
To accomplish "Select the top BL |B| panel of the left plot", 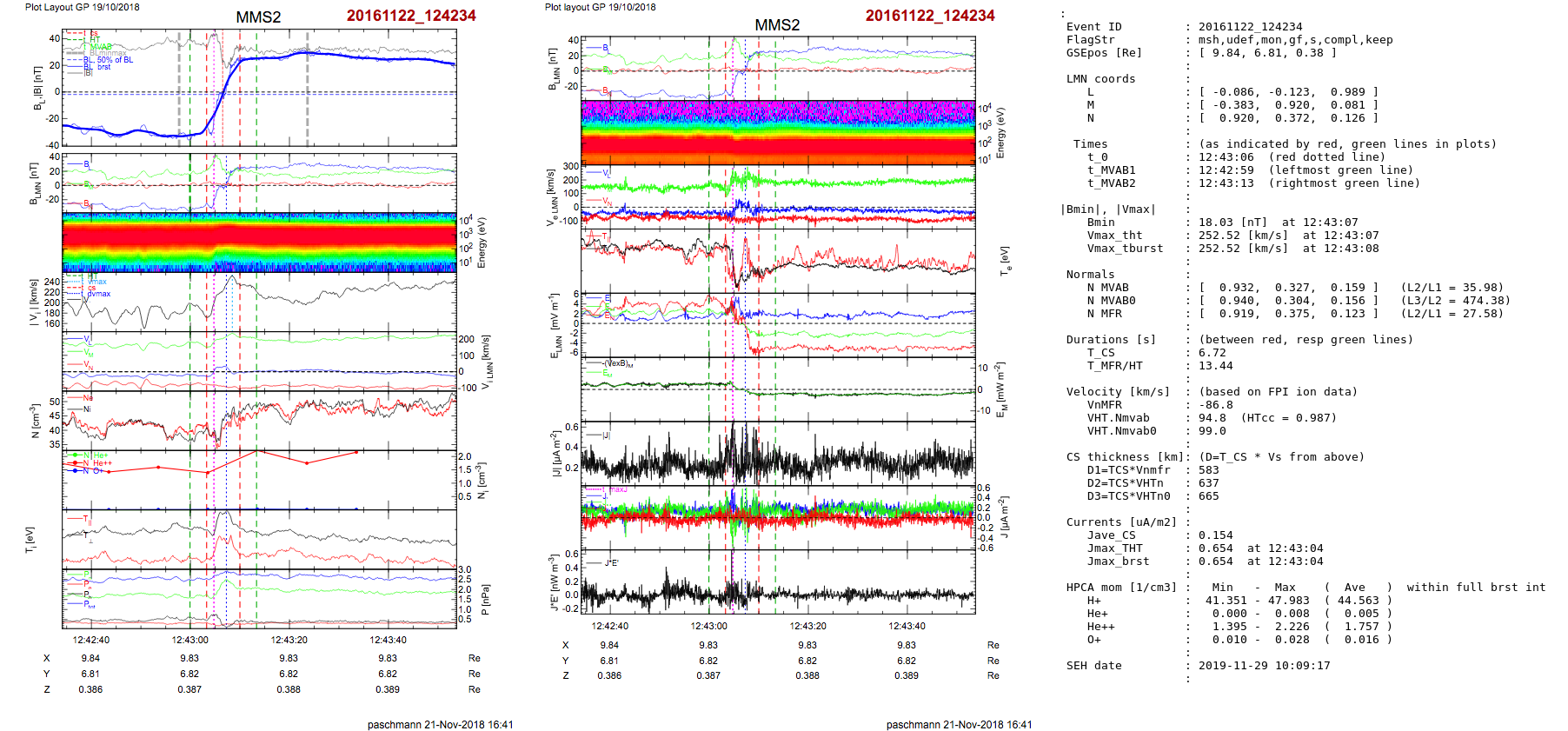I will click(x=259, y=88).
